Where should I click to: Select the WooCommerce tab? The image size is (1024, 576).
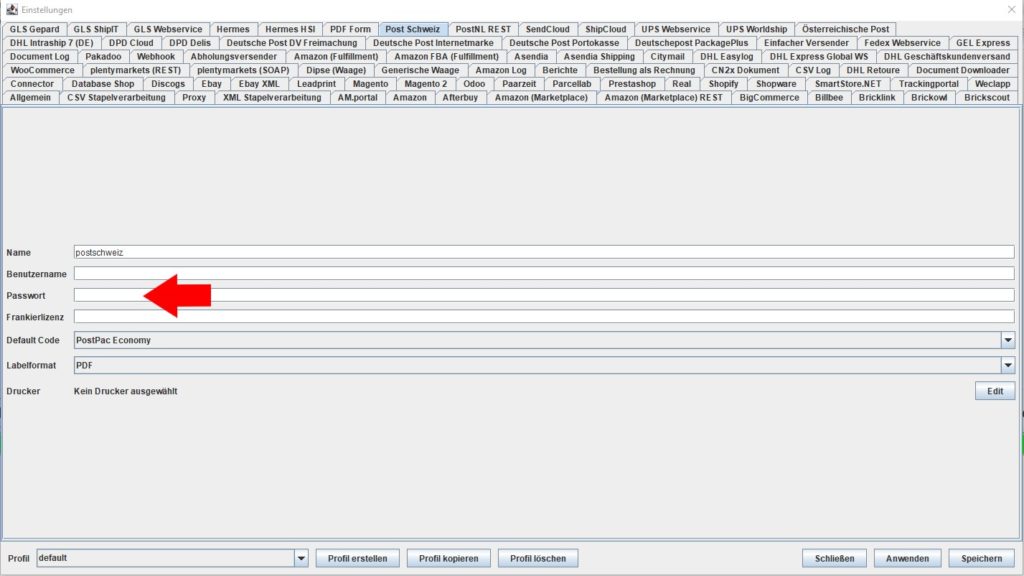click(x=42, y=71)
